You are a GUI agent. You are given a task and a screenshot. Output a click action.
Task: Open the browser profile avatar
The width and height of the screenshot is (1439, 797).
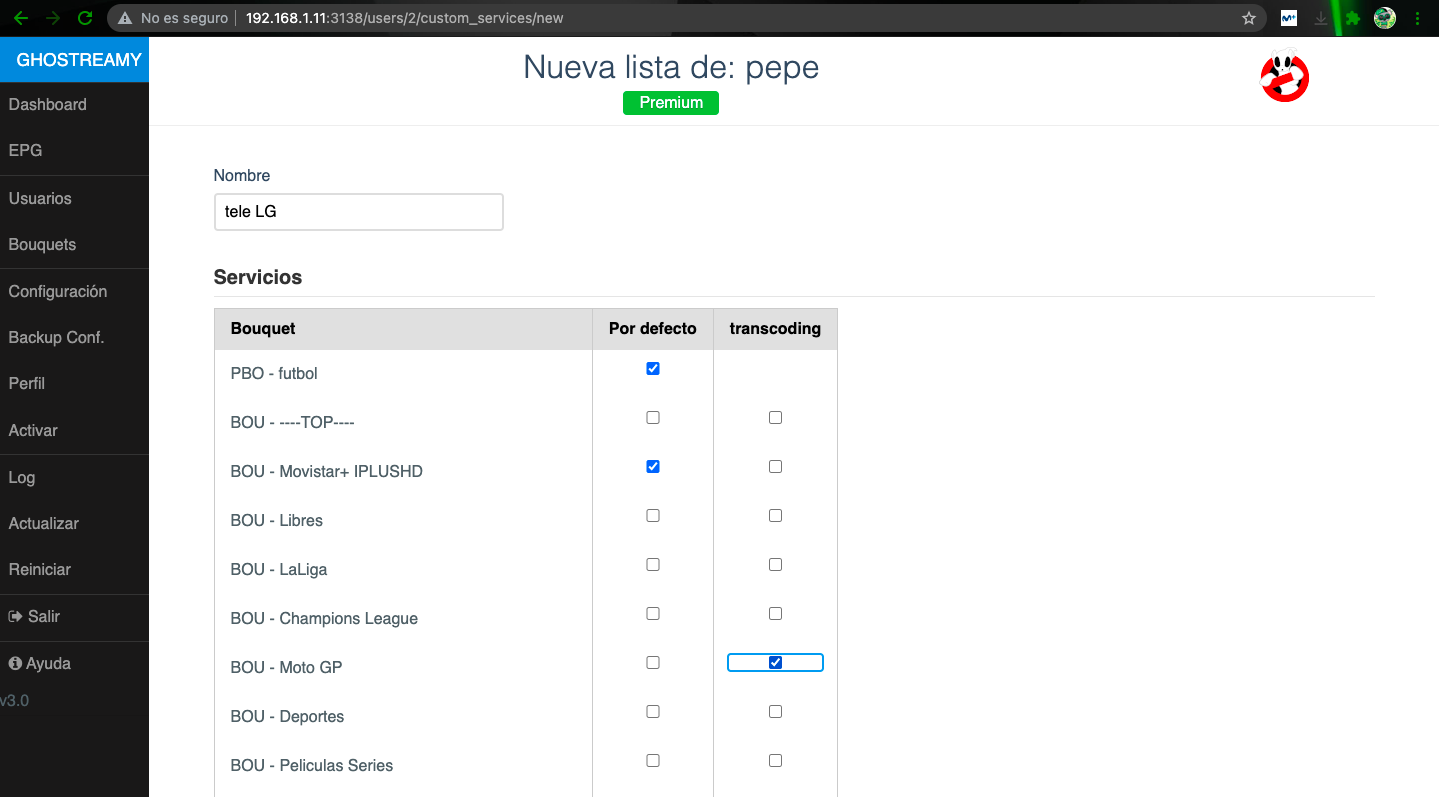(1385, 18)
